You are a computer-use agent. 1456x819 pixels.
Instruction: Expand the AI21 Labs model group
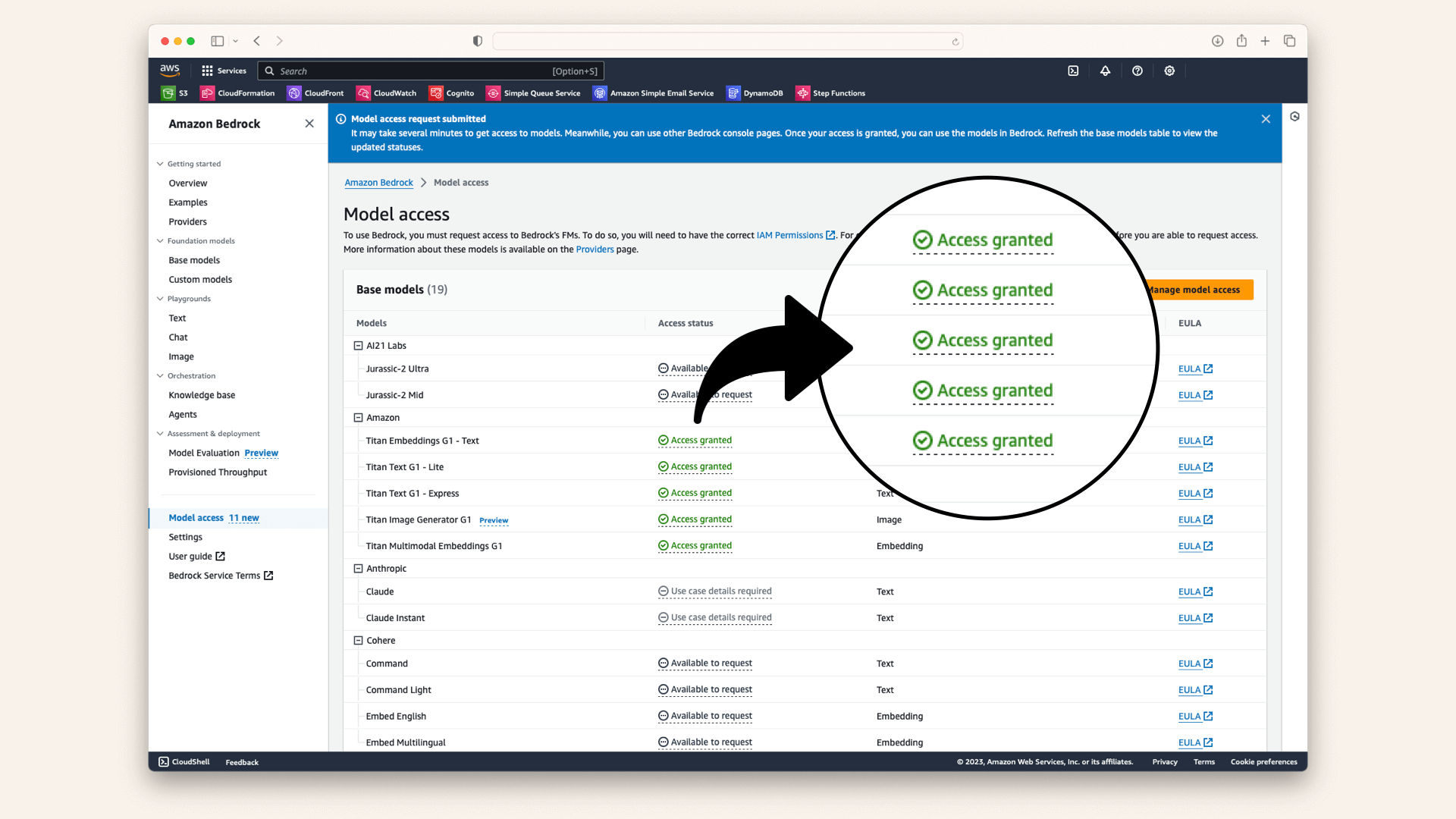(x=358, y=345)
